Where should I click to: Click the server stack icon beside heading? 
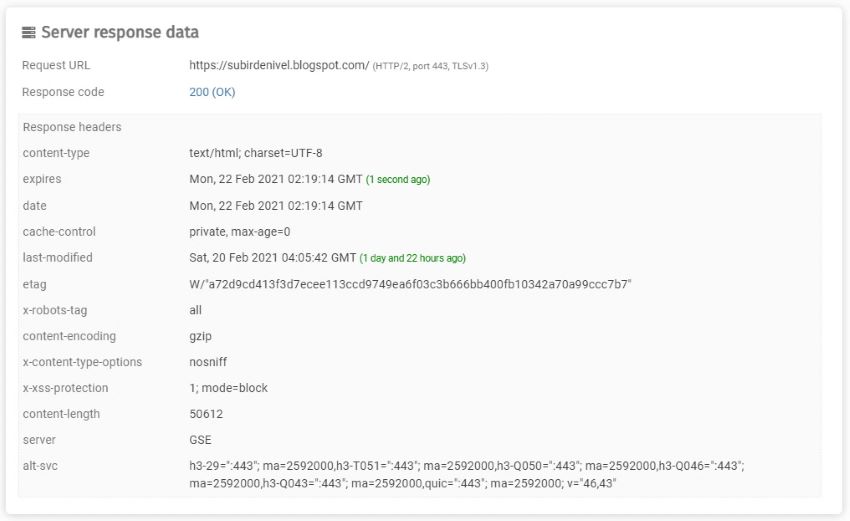(x=29, y=33)
